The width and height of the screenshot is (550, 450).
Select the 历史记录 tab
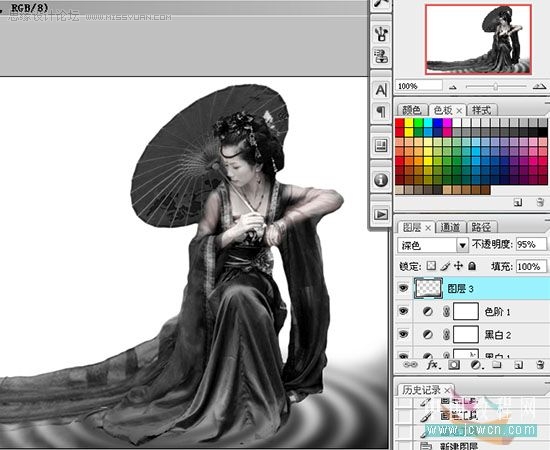click(421, 390)
